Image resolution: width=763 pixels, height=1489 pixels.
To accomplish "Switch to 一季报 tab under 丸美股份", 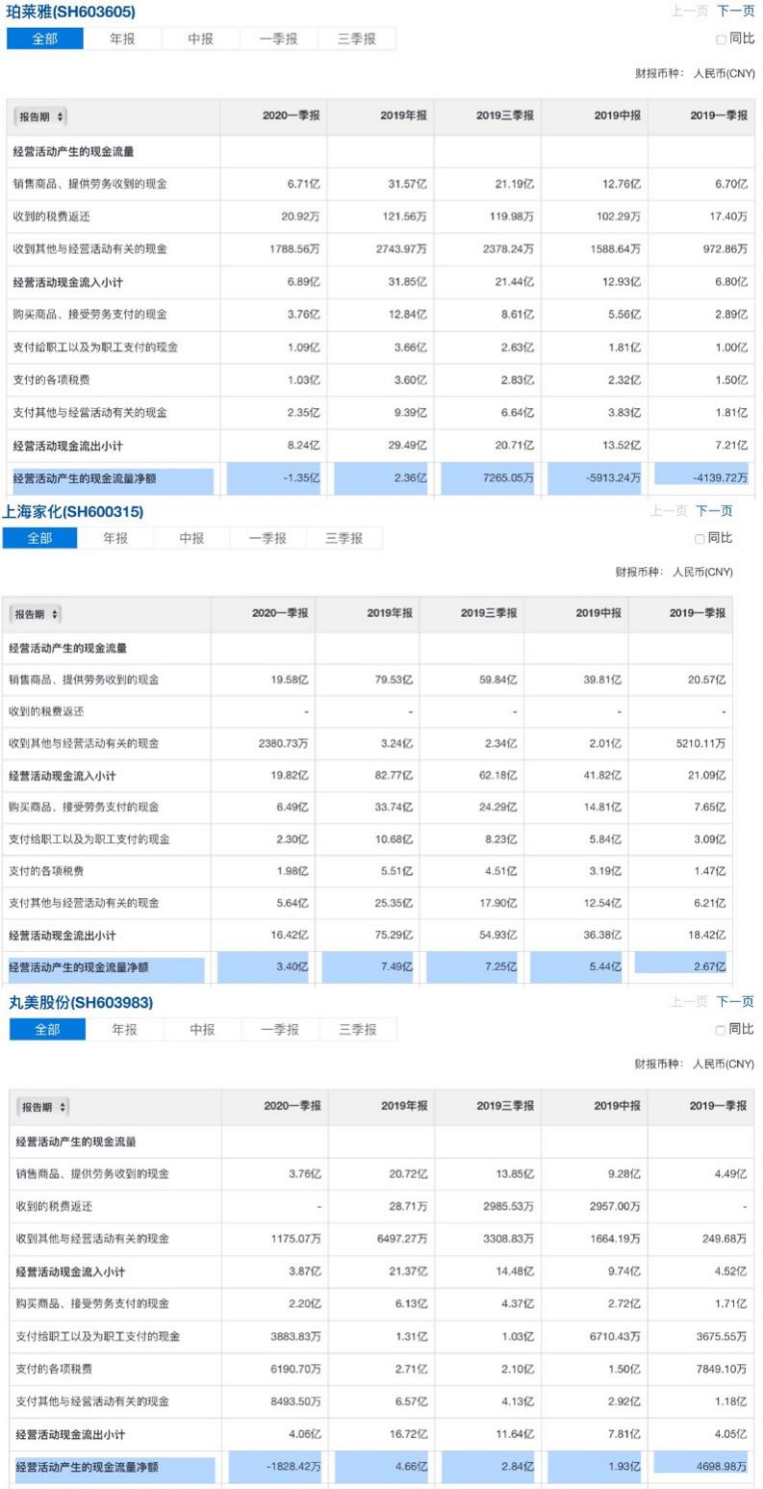I will (280, 1029).
